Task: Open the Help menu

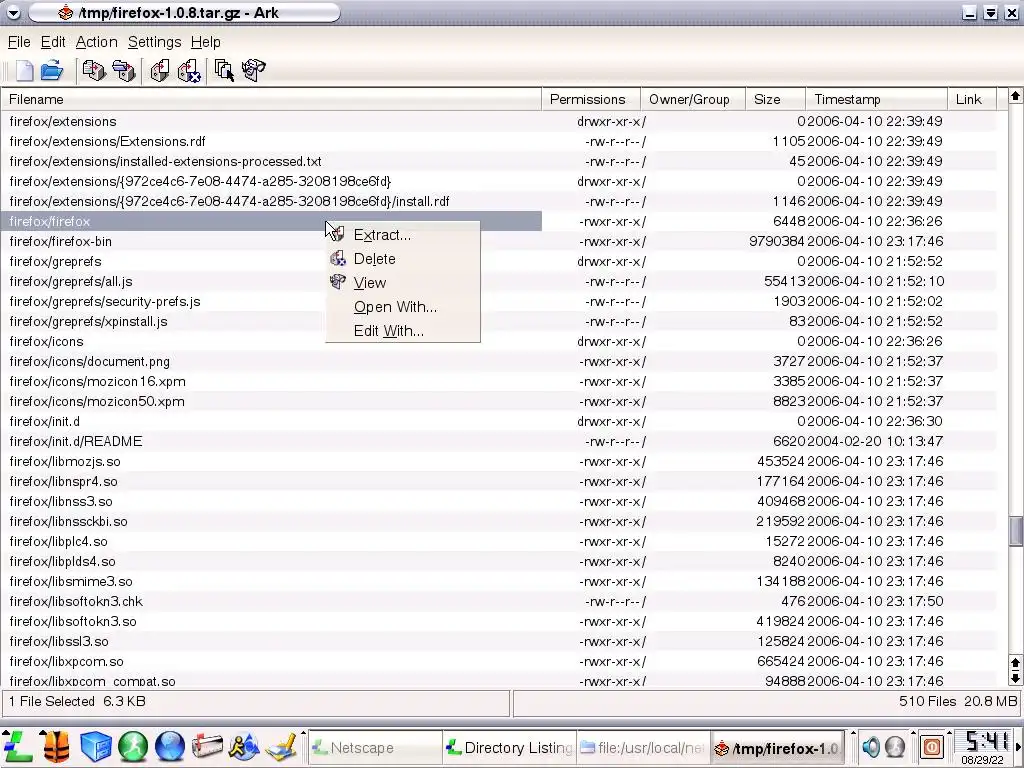Action: click(206, 42)
